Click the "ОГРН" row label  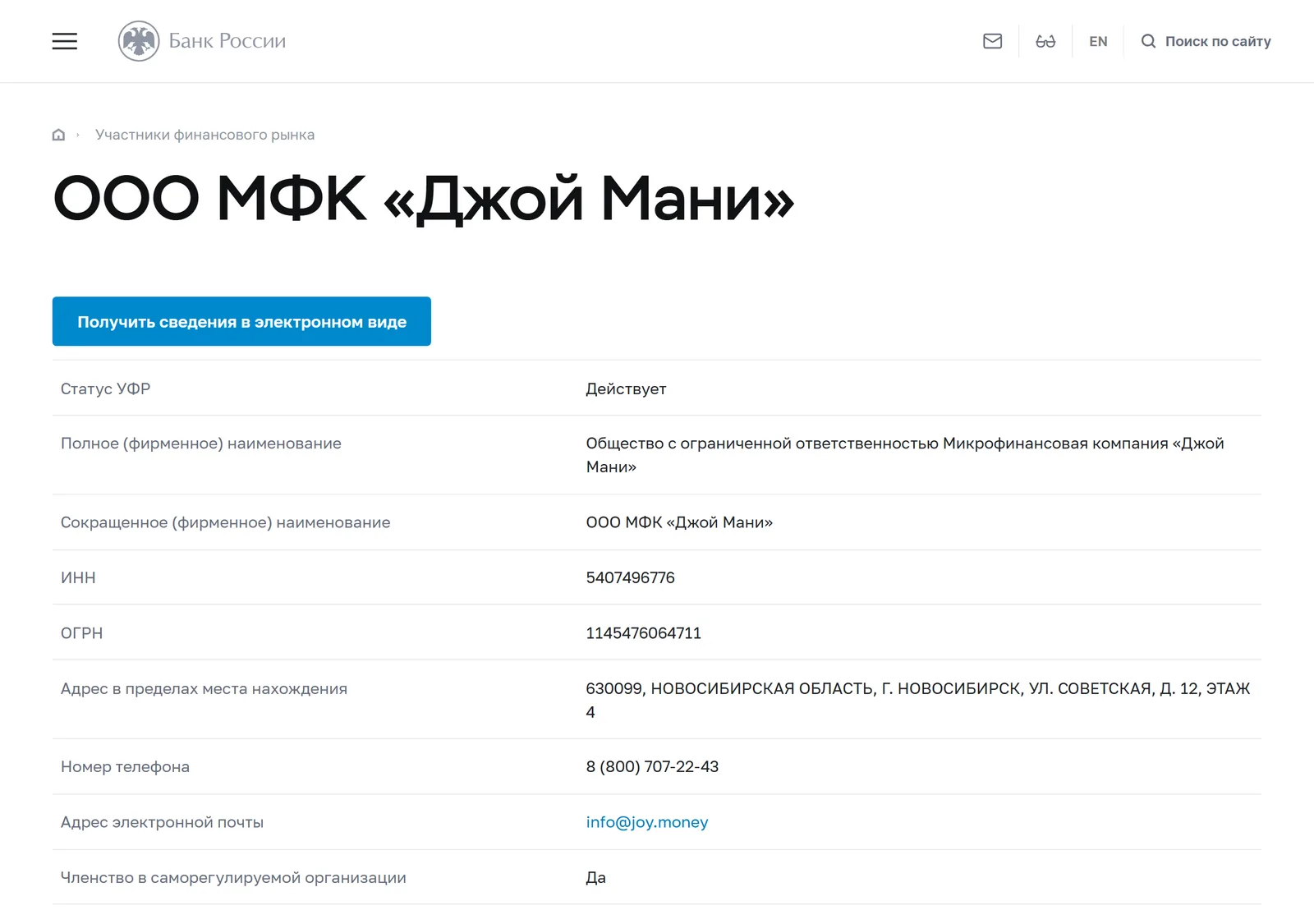[x=81, y=633]
